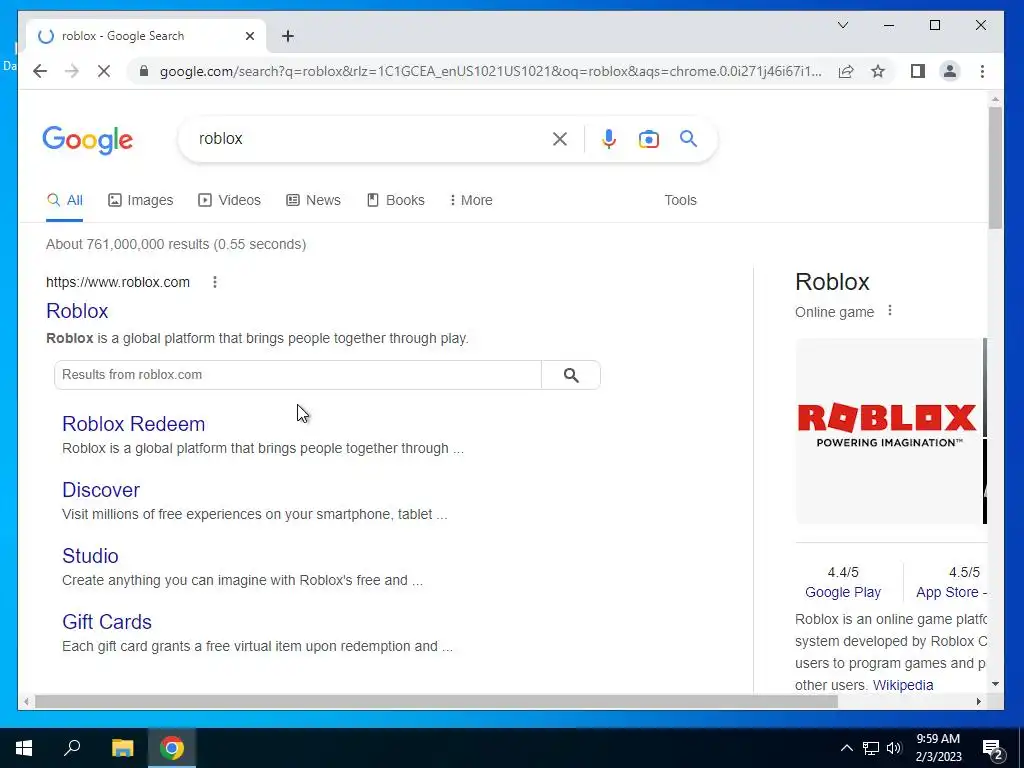Open the taskbar clock showing 9:59 AM

point(938,748)
